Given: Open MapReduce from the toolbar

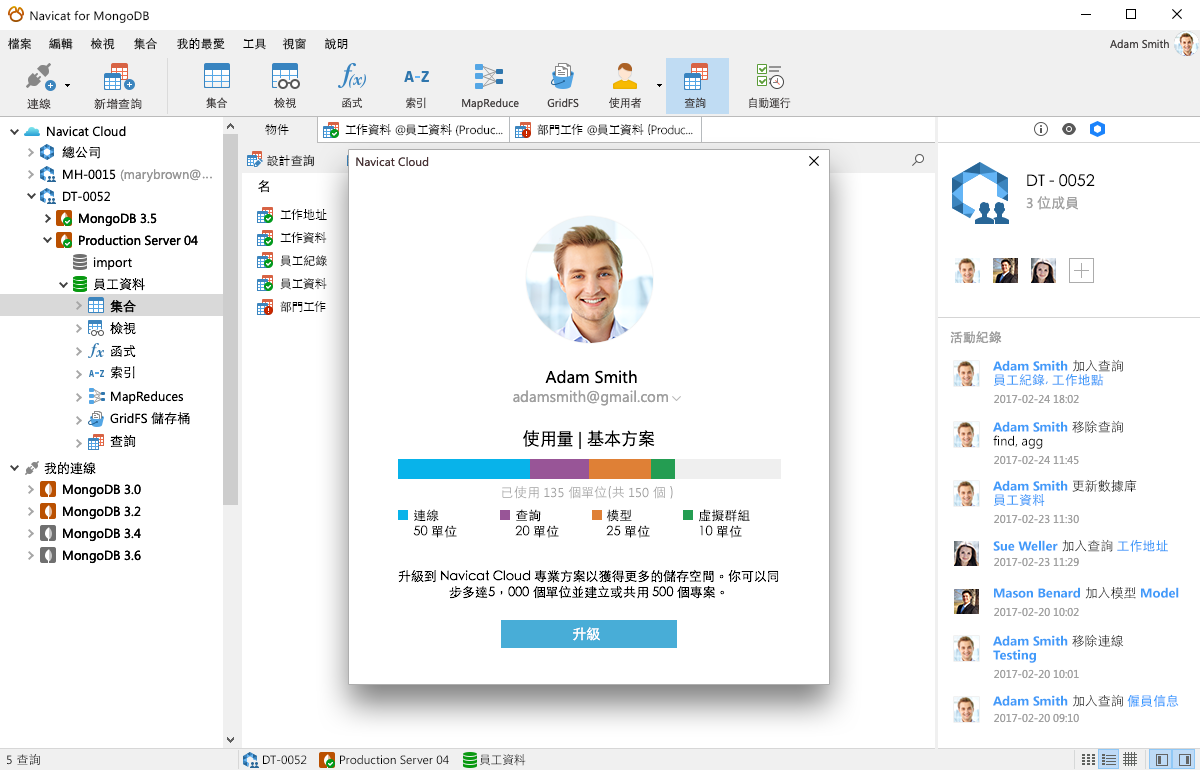Looking at the screenshot, I should (490, 85).
